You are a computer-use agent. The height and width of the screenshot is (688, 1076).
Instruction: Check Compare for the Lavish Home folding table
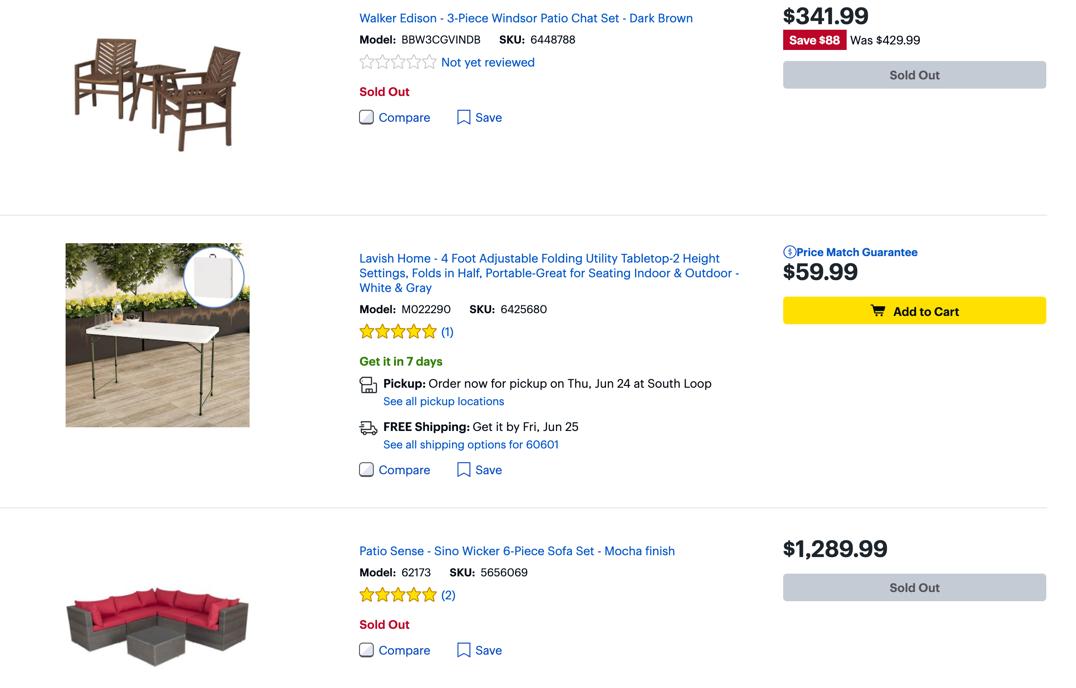click(x=366, y=469)
